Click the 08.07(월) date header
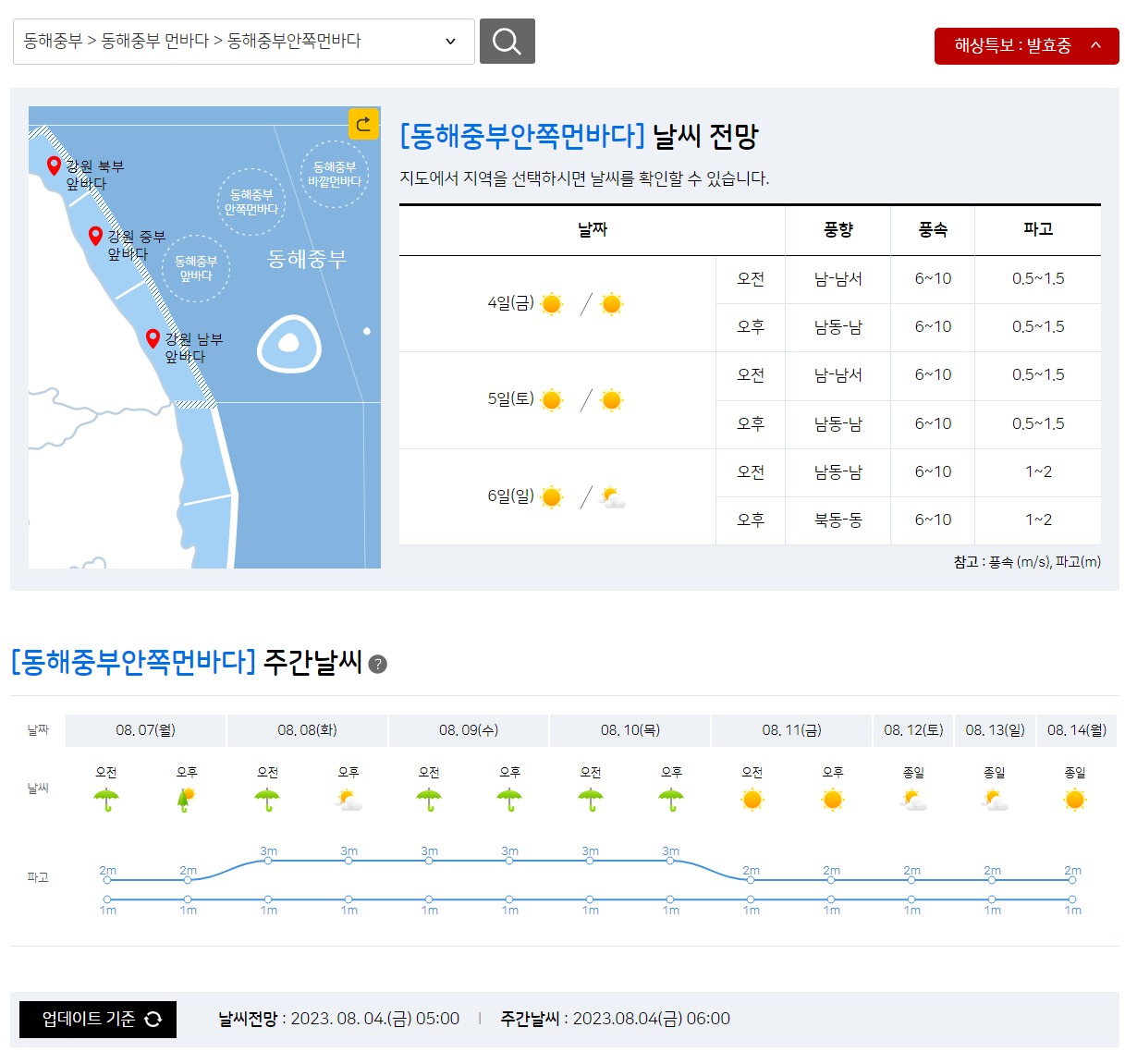This screenshot has height=1064, width=1125. click(x=145, y=730)
